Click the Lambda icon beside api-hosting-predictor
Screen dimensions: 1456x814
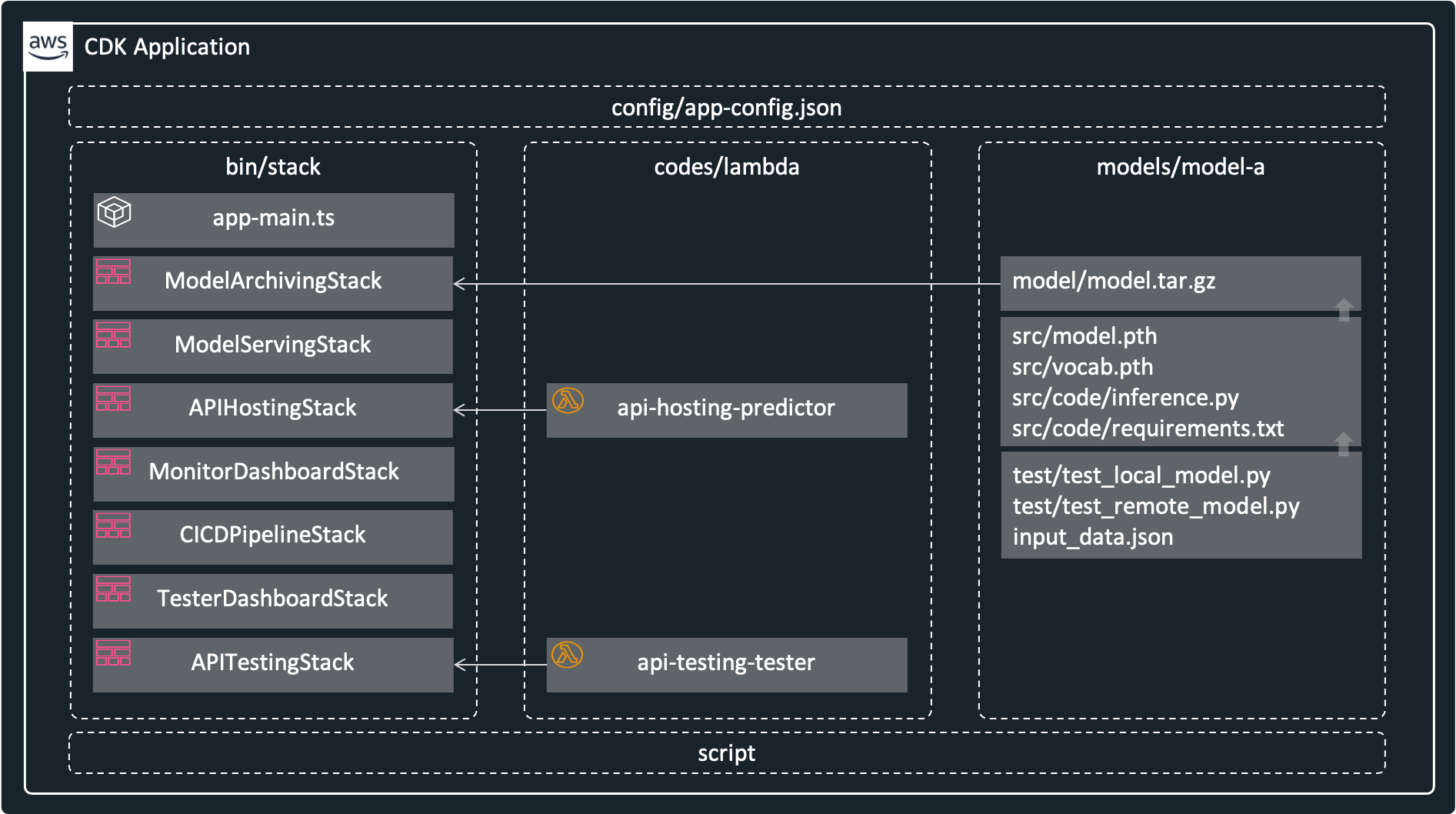click(568, 400)
